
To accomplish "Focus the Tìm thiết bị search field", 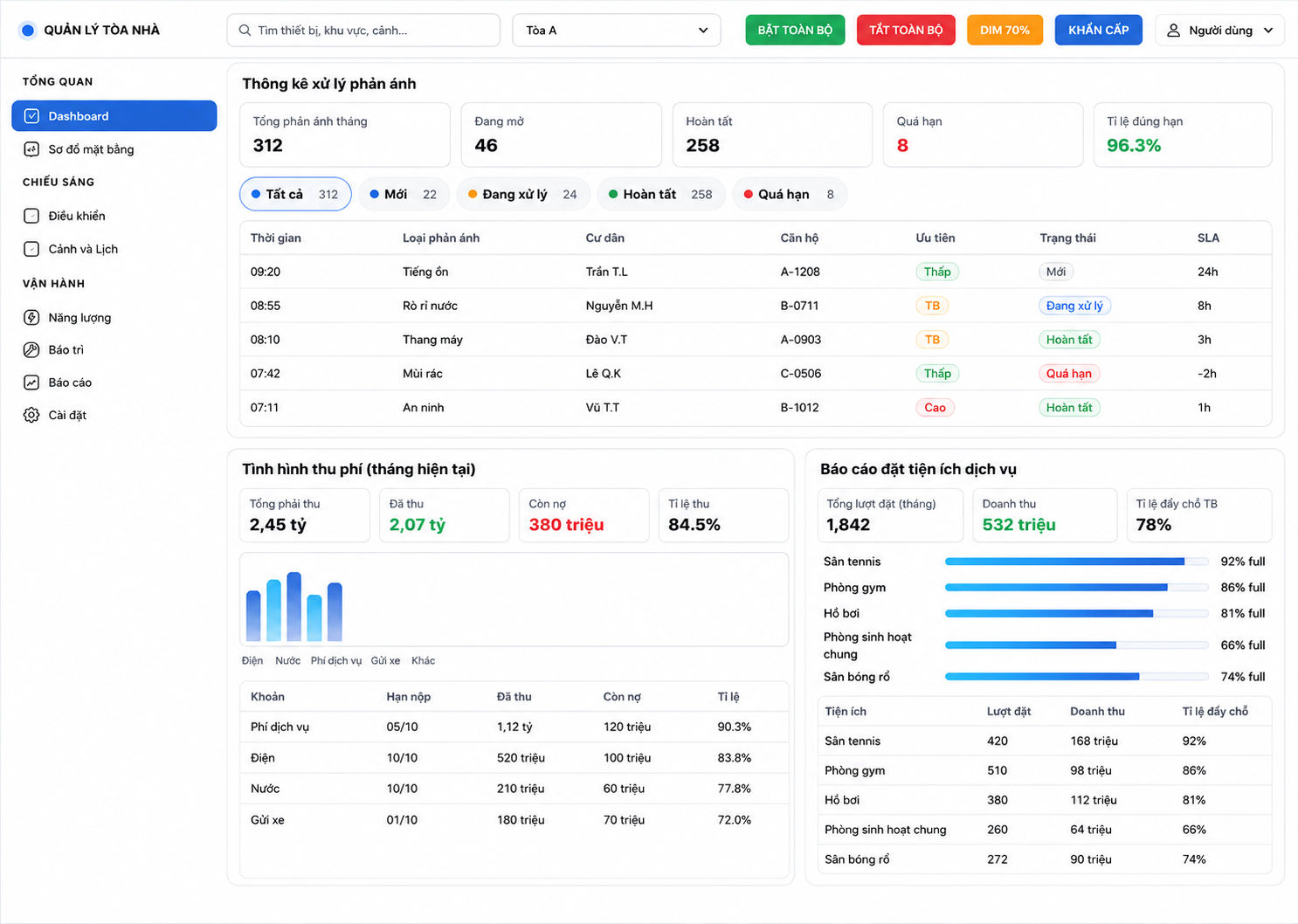I will coord(363,30).
